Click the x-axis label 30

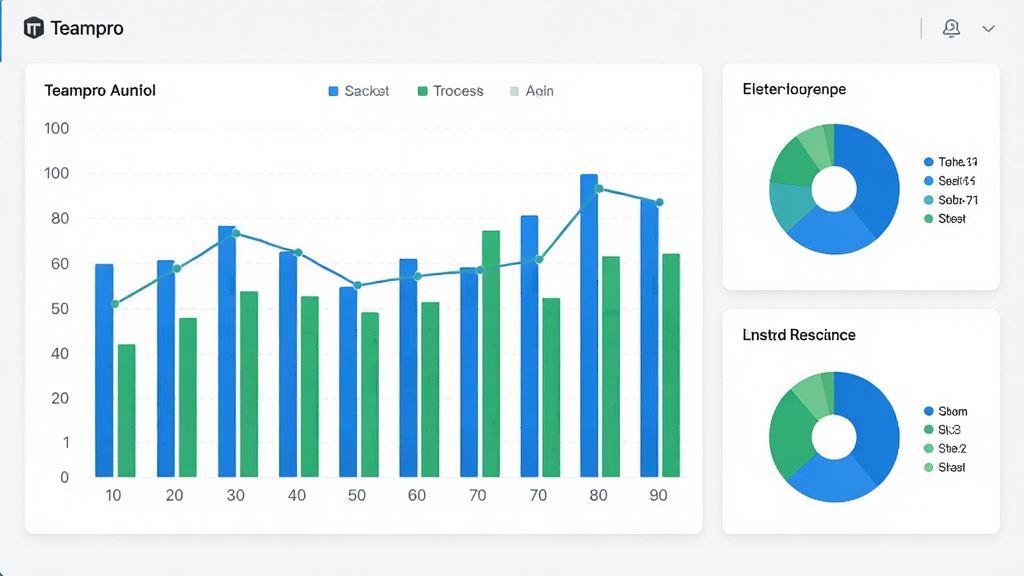pos(235,496)
